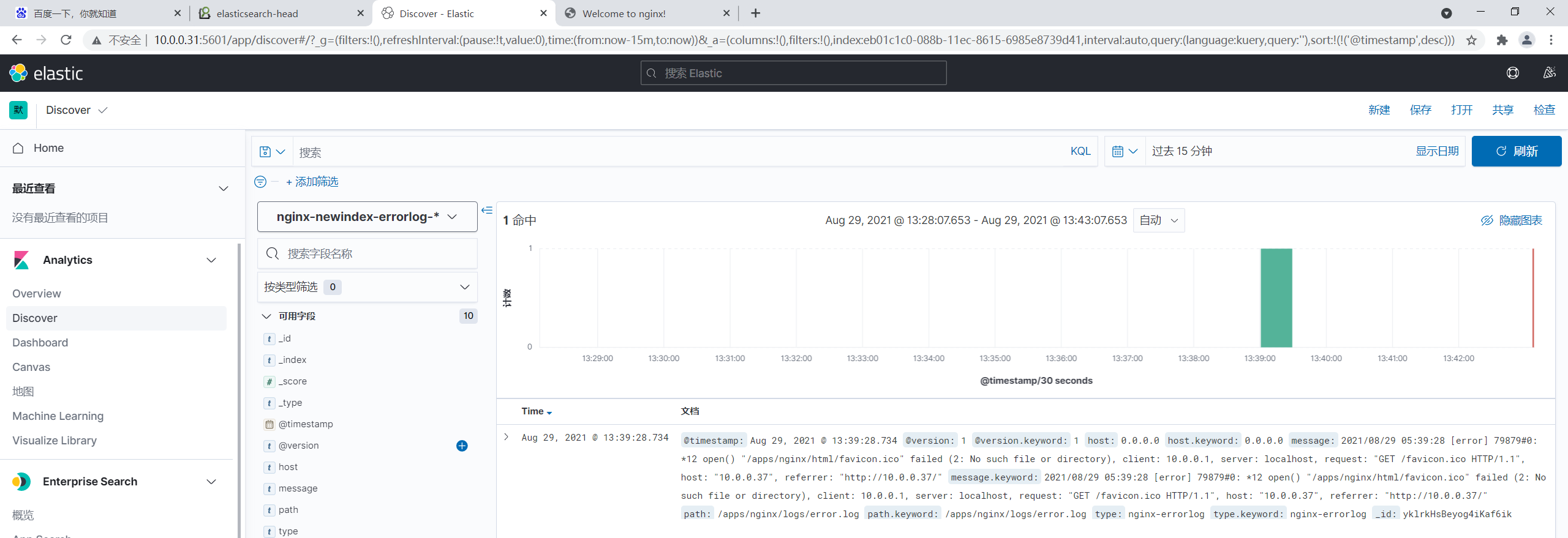
Task: Collapse the field sidebar arrow icon
Action: [487, 210]
